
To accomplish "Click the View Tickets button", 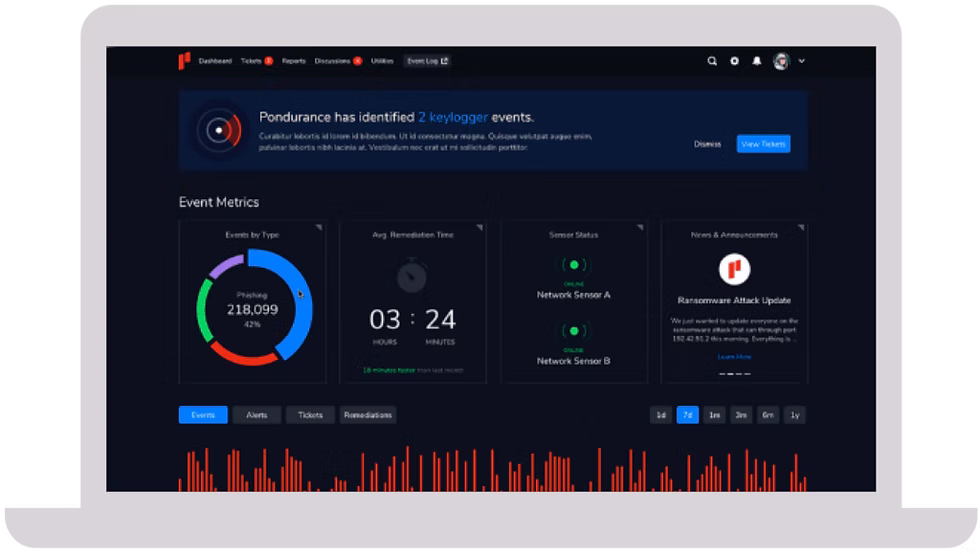I will [x=763, y=144].
